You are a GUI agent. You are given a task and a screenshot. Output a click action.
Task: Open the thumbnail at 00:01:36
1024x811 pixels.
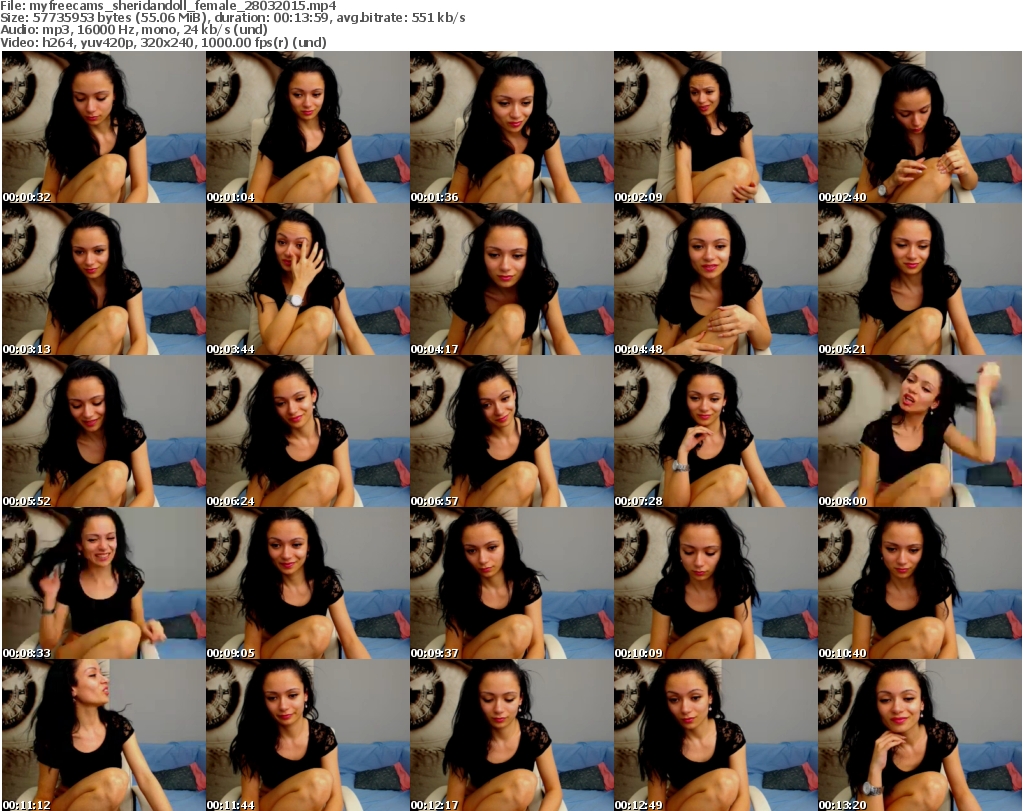(511, 127)
